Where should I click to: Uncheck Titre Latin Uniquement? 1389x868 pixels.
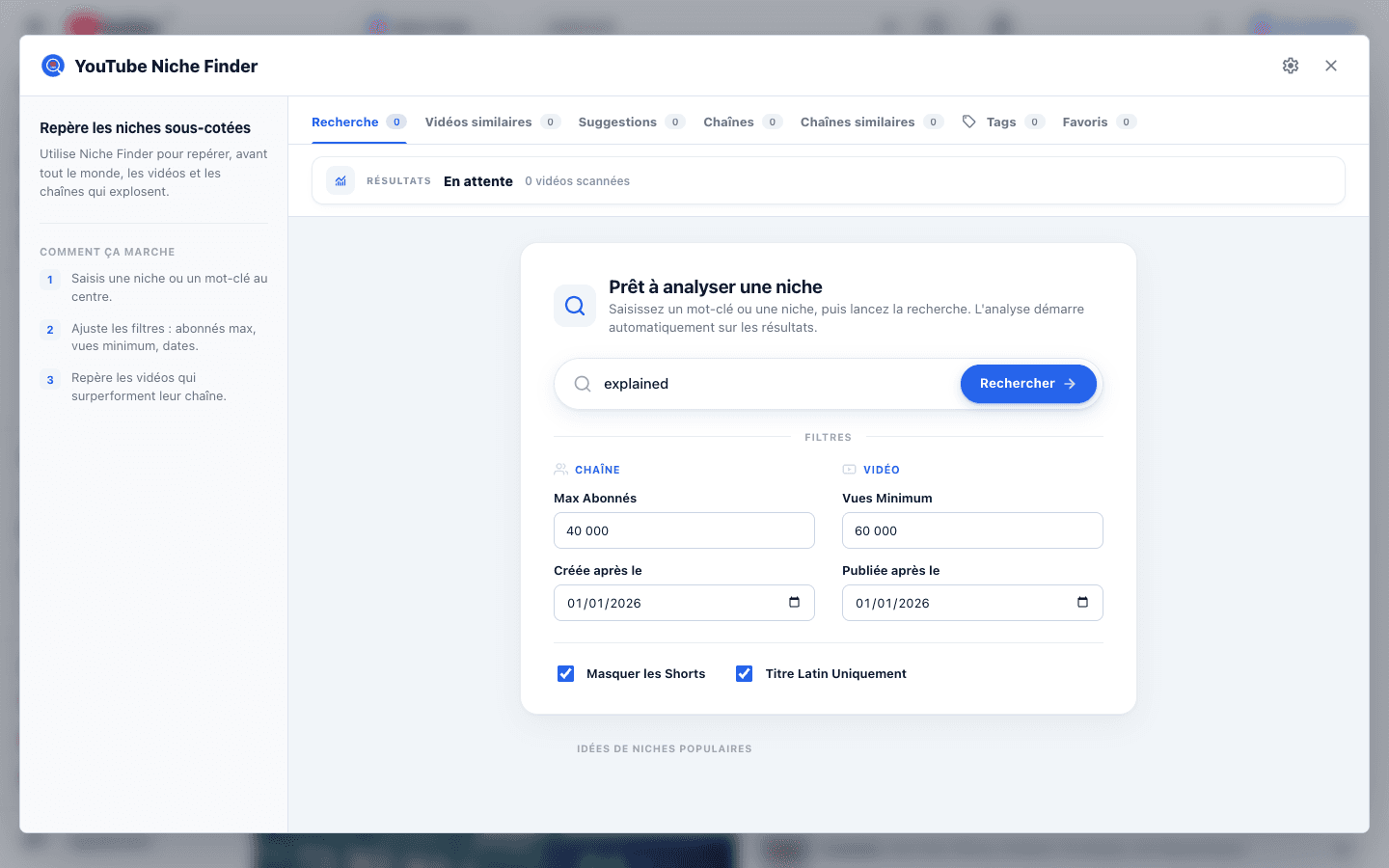(x=745, y=674)
